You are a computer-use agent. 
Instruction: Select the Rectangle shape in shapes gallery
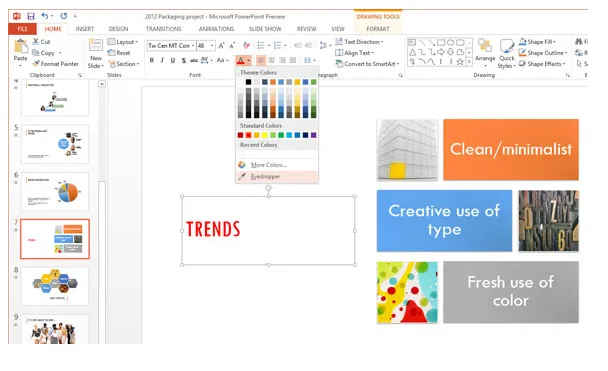[x=441, y=42]
